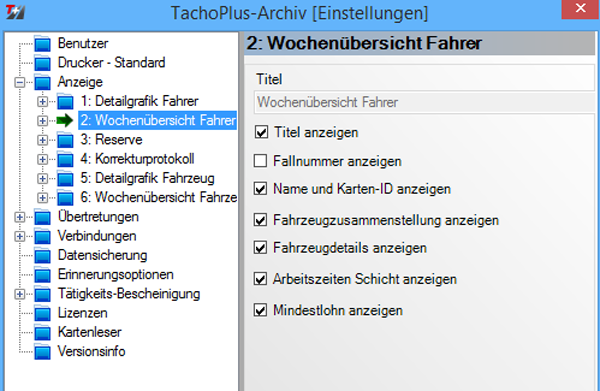The width and height of the screenshot is (600, 391).
Task: Click the Datensicherung folder icon
Action: [42, 256]
